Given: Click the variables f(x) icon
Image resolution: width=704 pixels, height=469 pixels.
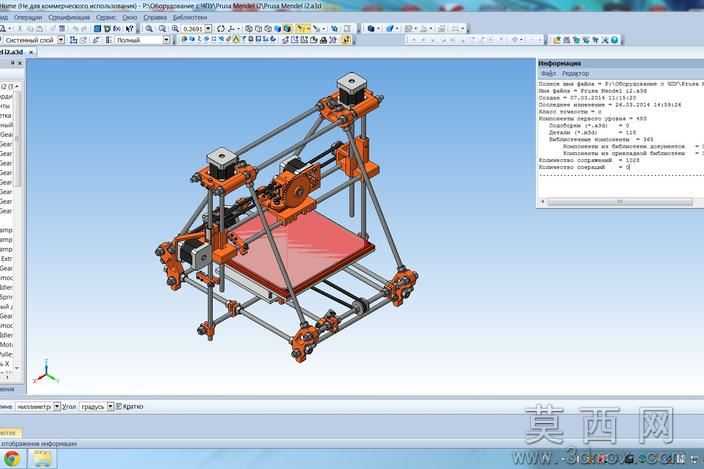Looking at the screenshot, I should point(117,29).
